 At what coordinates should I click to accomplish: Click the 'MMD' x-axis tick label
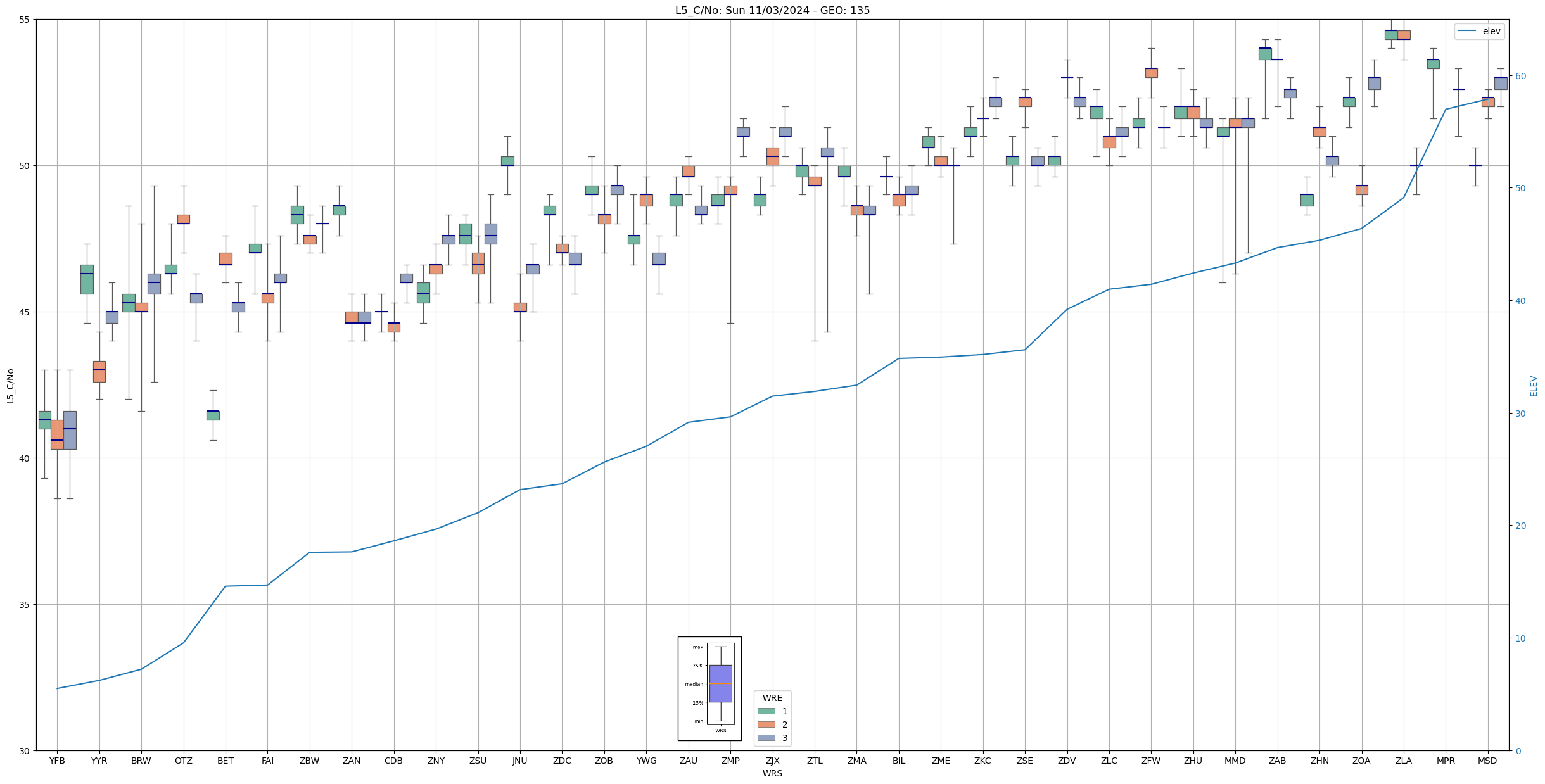point(1235,761)
